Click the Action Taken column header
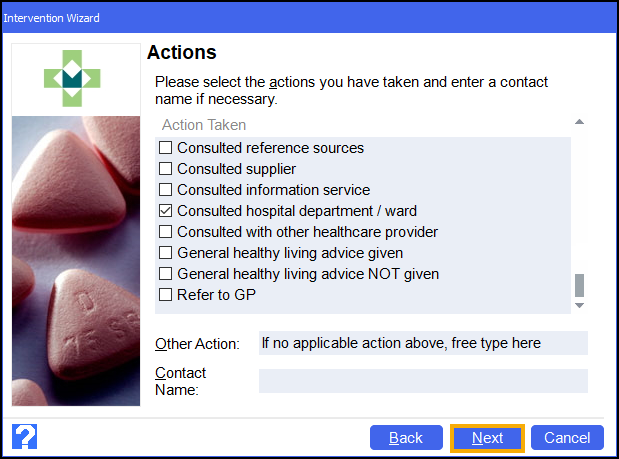 click(x=204, y=125)
